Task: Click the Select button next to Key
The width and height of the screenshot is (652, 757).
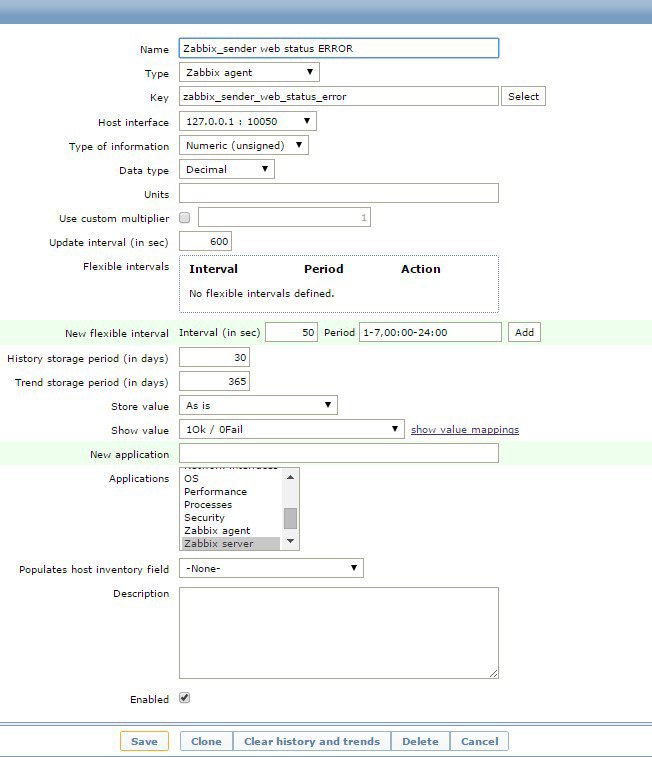Action: coord(523,96)
